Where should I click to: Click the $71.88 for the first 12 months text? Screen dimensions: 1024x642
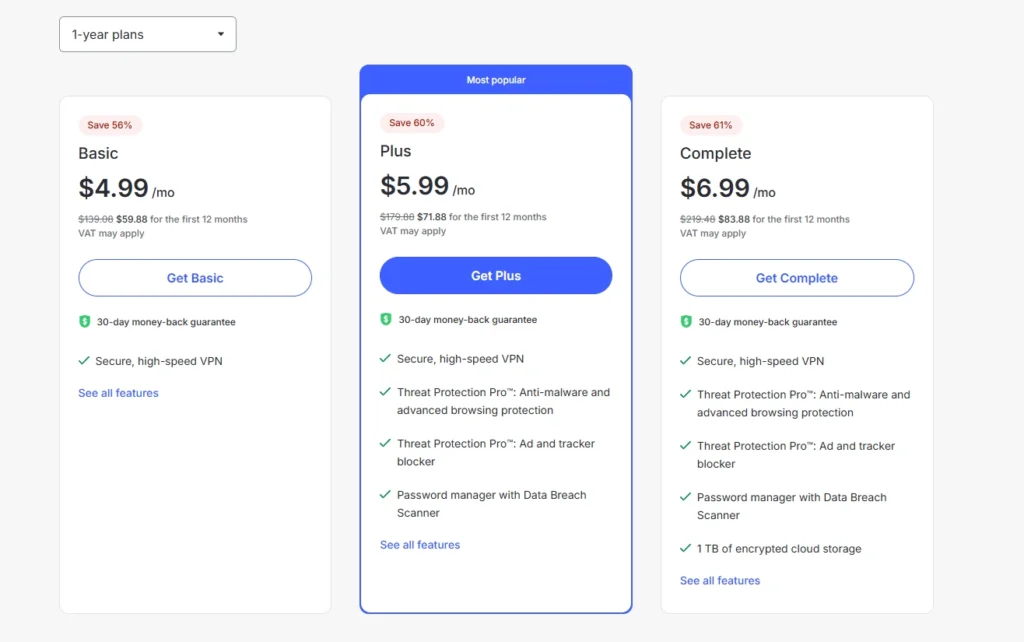coord(482,217)
